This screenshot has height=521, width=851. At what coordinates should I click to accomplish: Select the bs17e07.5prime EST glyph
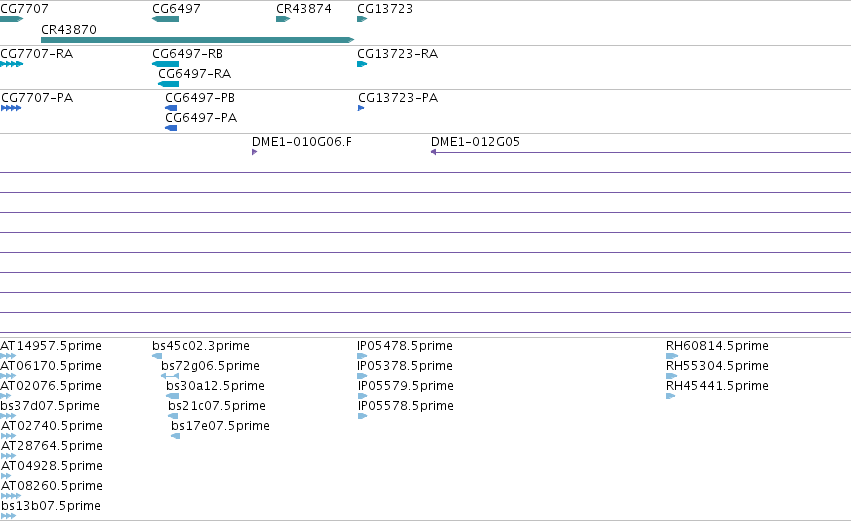[175, 436]
